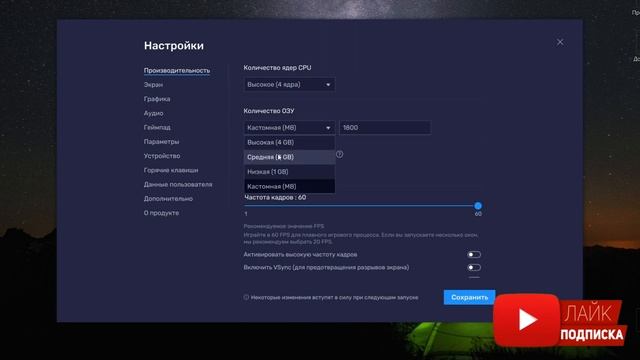Click the help question mark icon near RAM list
The image size is (640, 360).
point(339,154)
